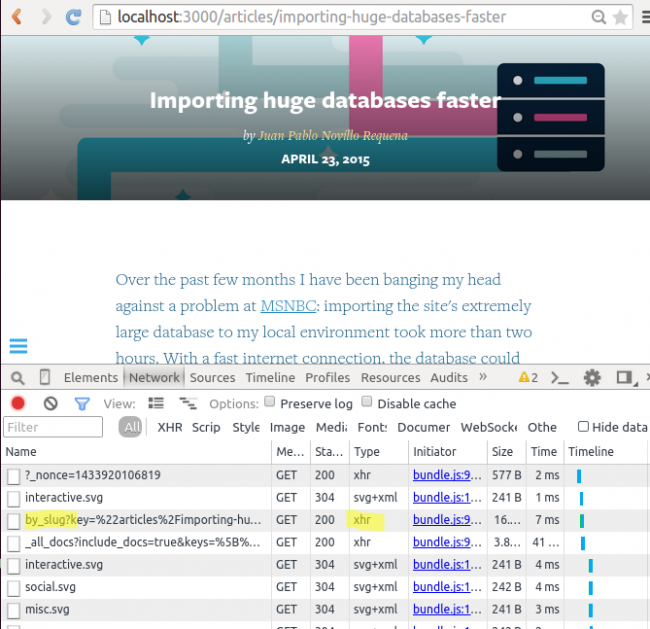Click the browser back arrow
The height and width of the screenshot is (629, 650).
(14, 17)
